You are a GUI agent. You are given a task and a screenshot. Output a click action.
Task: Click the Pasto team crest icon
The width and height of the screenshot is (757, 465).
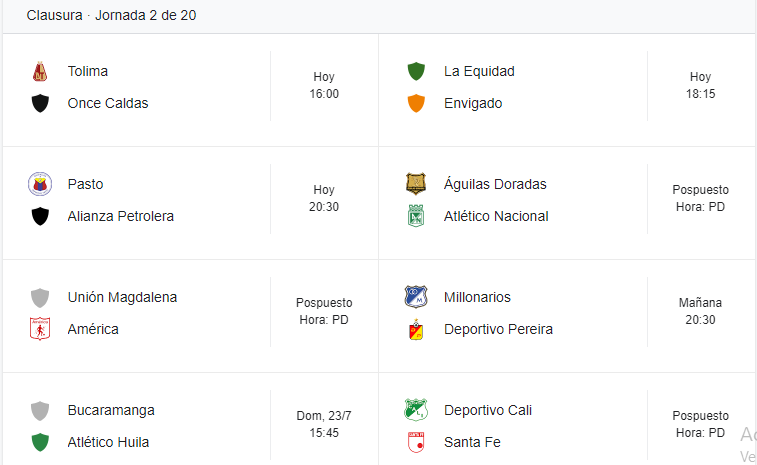pos(40,184)
